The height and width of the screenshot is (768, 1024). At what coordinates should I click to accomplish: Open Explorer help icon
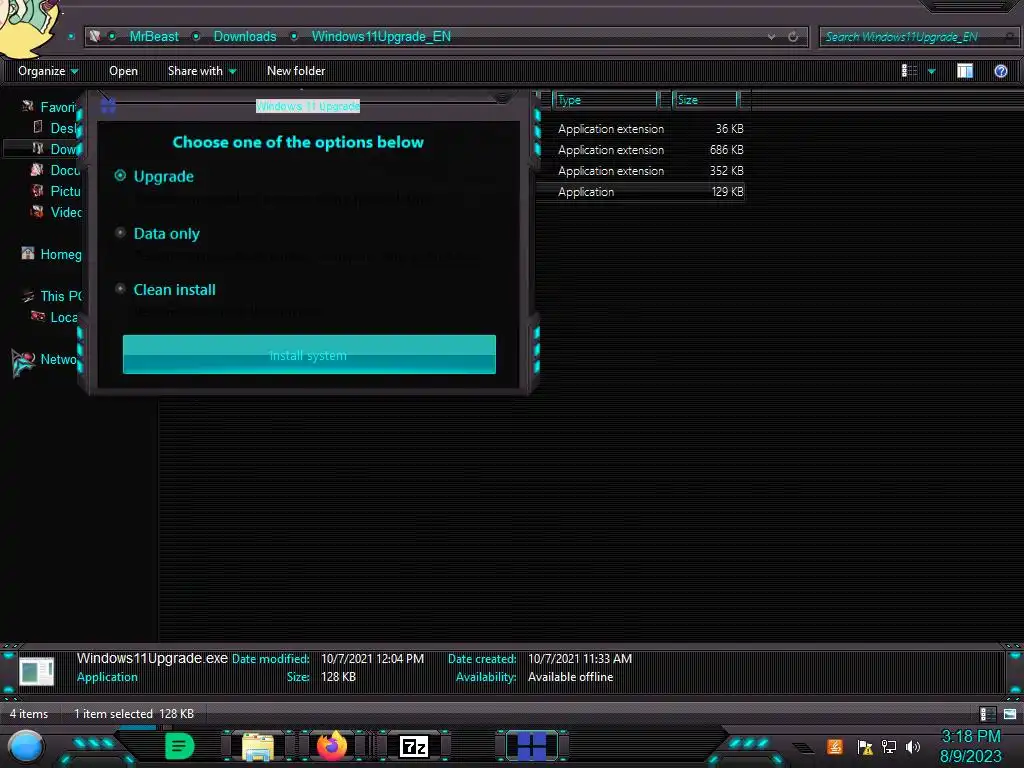pyautogui.click(x=1000, y=71)
